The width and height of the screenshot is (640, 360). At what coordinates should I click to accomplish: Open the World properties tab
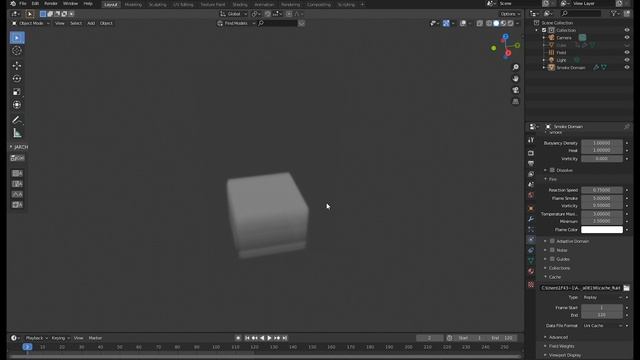click(531, 196)
